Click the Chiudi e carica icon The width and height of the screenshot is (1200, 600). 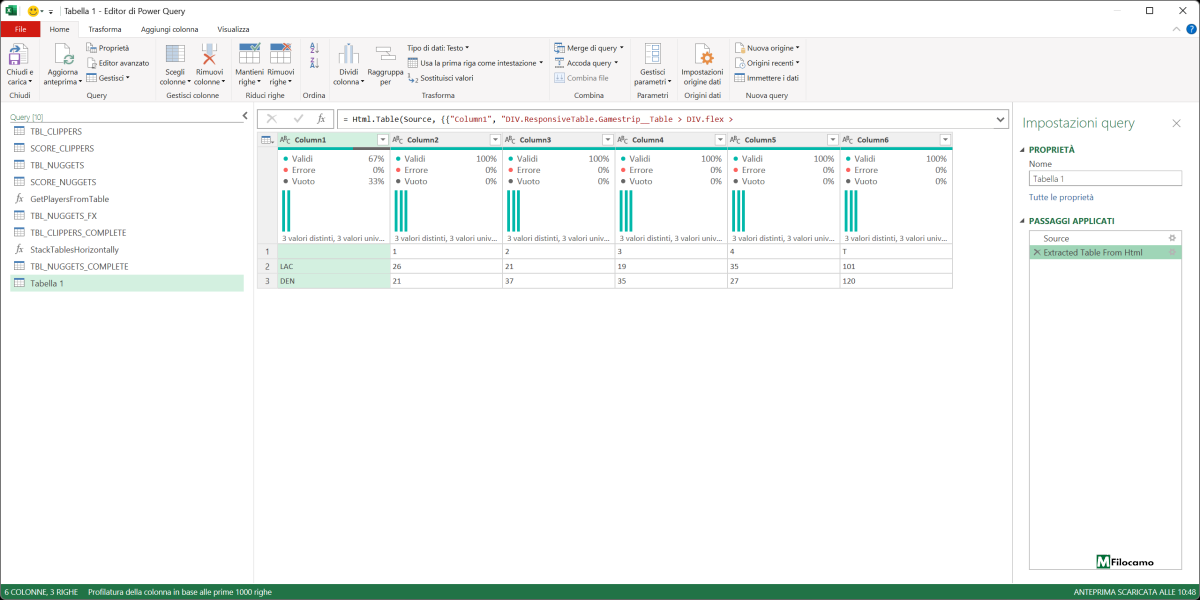coord(19,54)
